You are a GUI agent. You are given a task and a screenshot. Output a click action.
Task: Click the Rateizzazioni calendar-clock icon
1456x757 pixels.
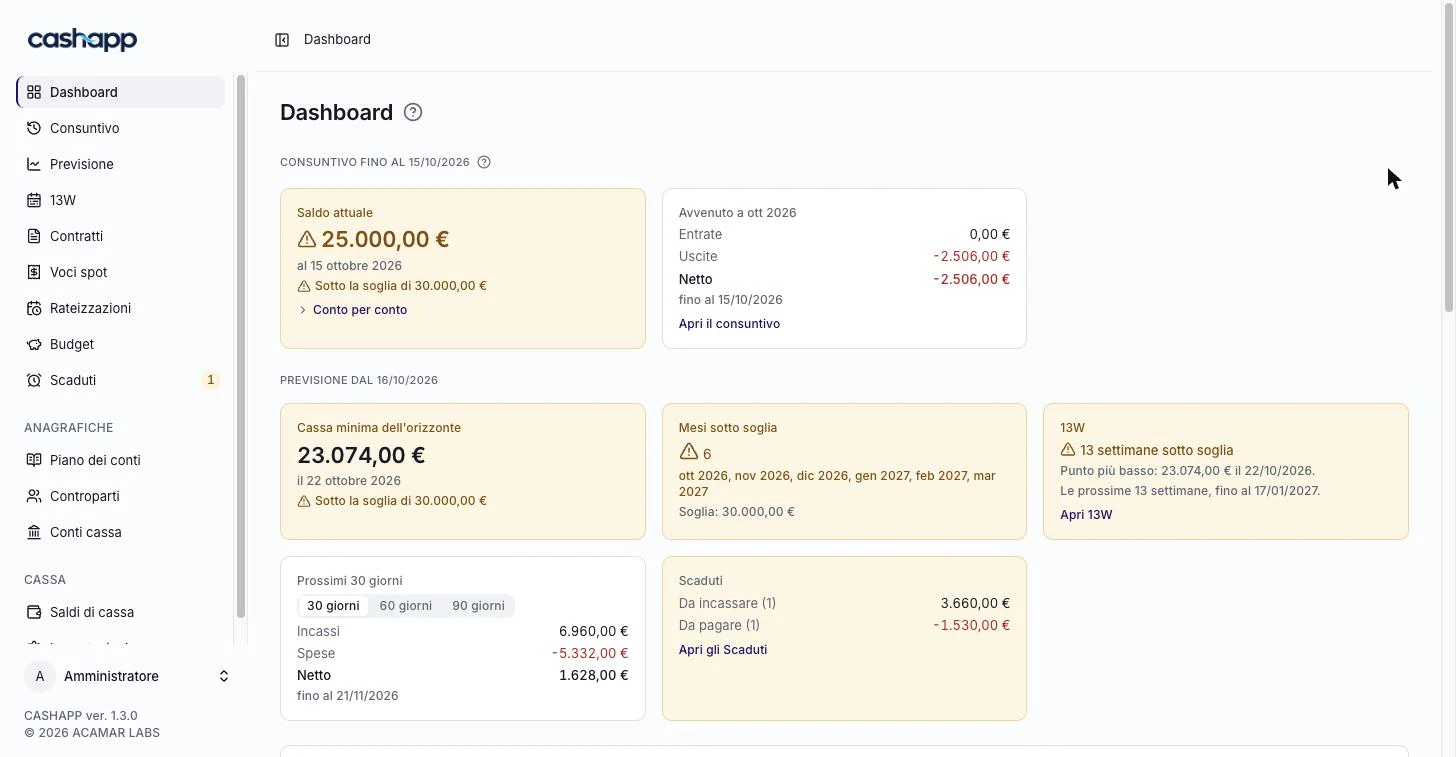pos(34,308)
